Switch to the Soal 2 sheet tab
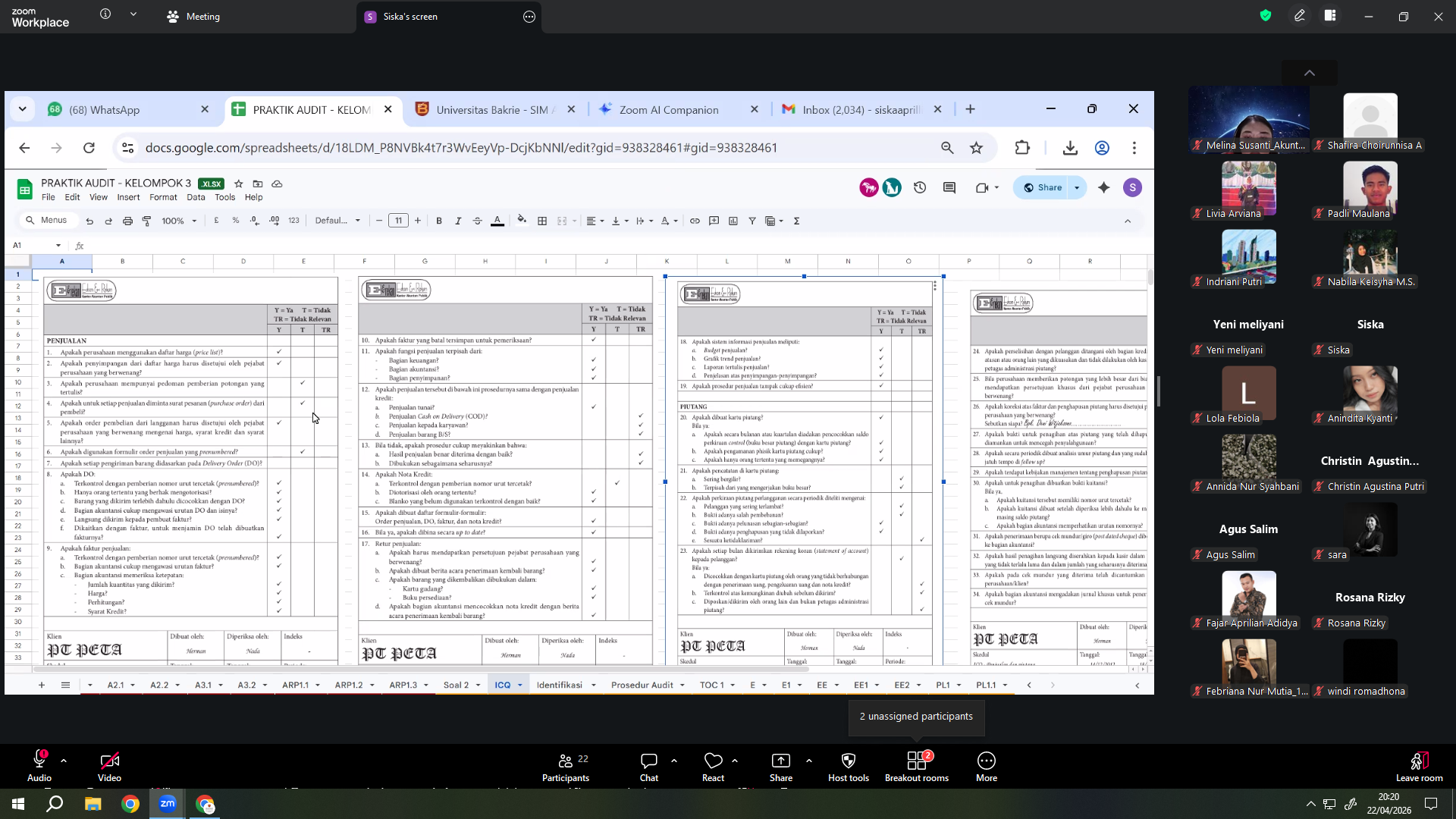The height and width of the screenshot is (819, 1456). tap(456, 685)
